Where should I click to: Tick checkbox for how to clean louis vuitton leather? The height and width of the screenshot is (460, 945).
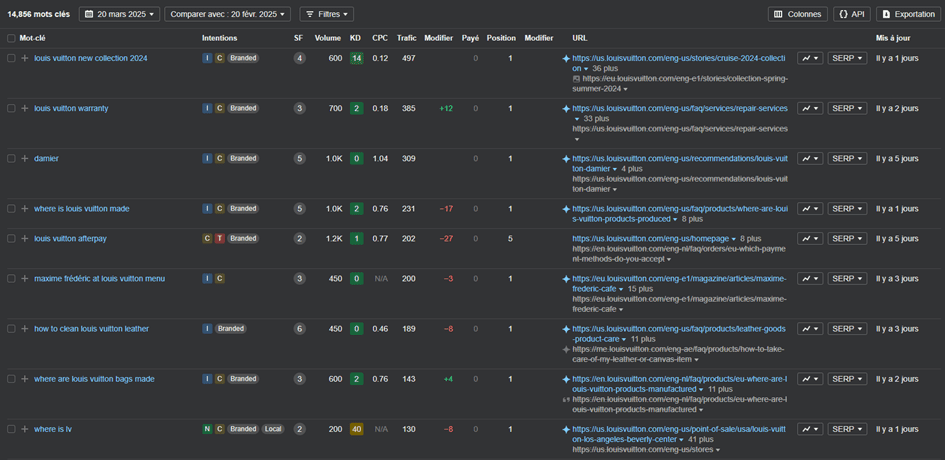[11, 329]
